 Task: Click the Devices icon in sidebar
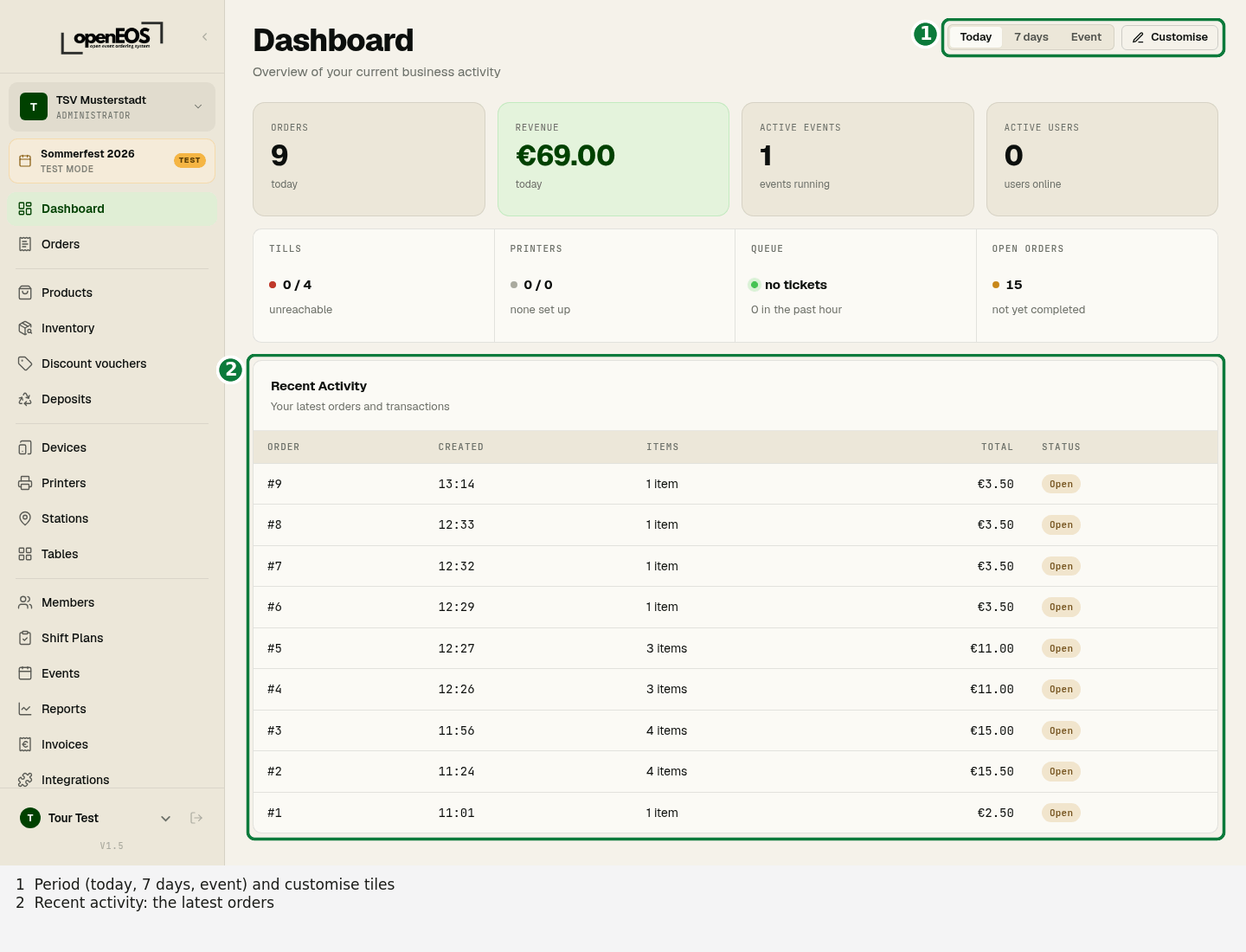[x=25, y=447]
